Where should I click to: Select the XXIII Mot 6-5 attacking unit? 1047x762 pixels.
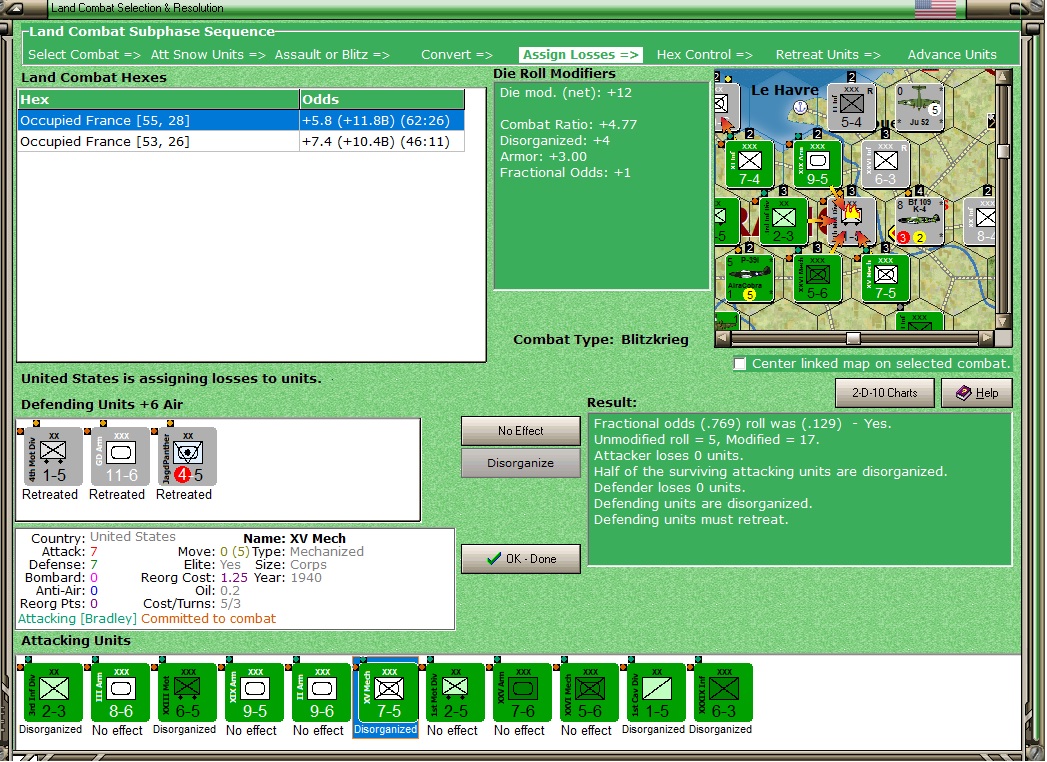point(188,693)
